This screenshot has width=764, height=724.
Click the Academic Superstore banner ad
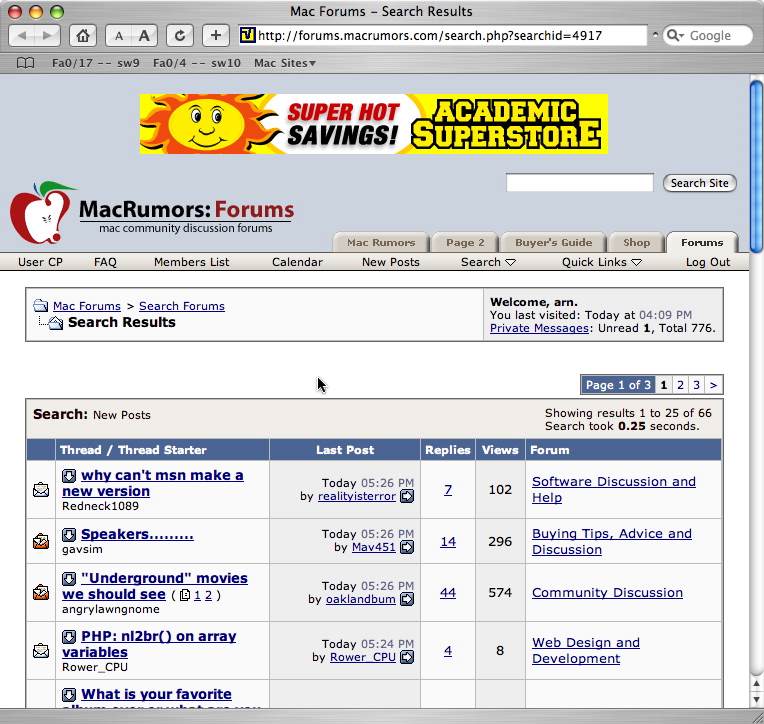374,124
